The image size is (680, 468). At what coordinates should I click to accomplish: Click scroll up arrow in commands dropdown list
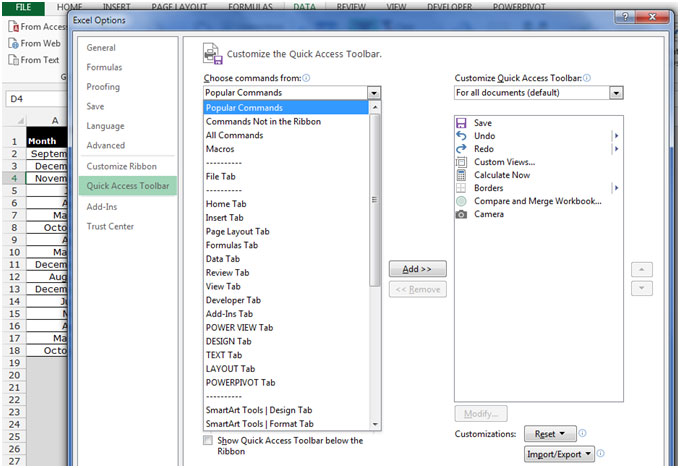tap(375, 107)
